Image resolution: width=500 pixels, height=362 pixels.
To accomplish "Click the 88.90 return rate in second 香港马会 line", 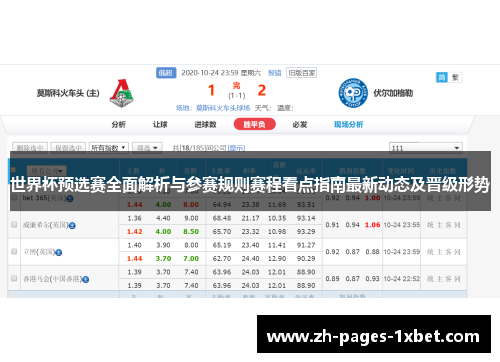I will 306,286.
